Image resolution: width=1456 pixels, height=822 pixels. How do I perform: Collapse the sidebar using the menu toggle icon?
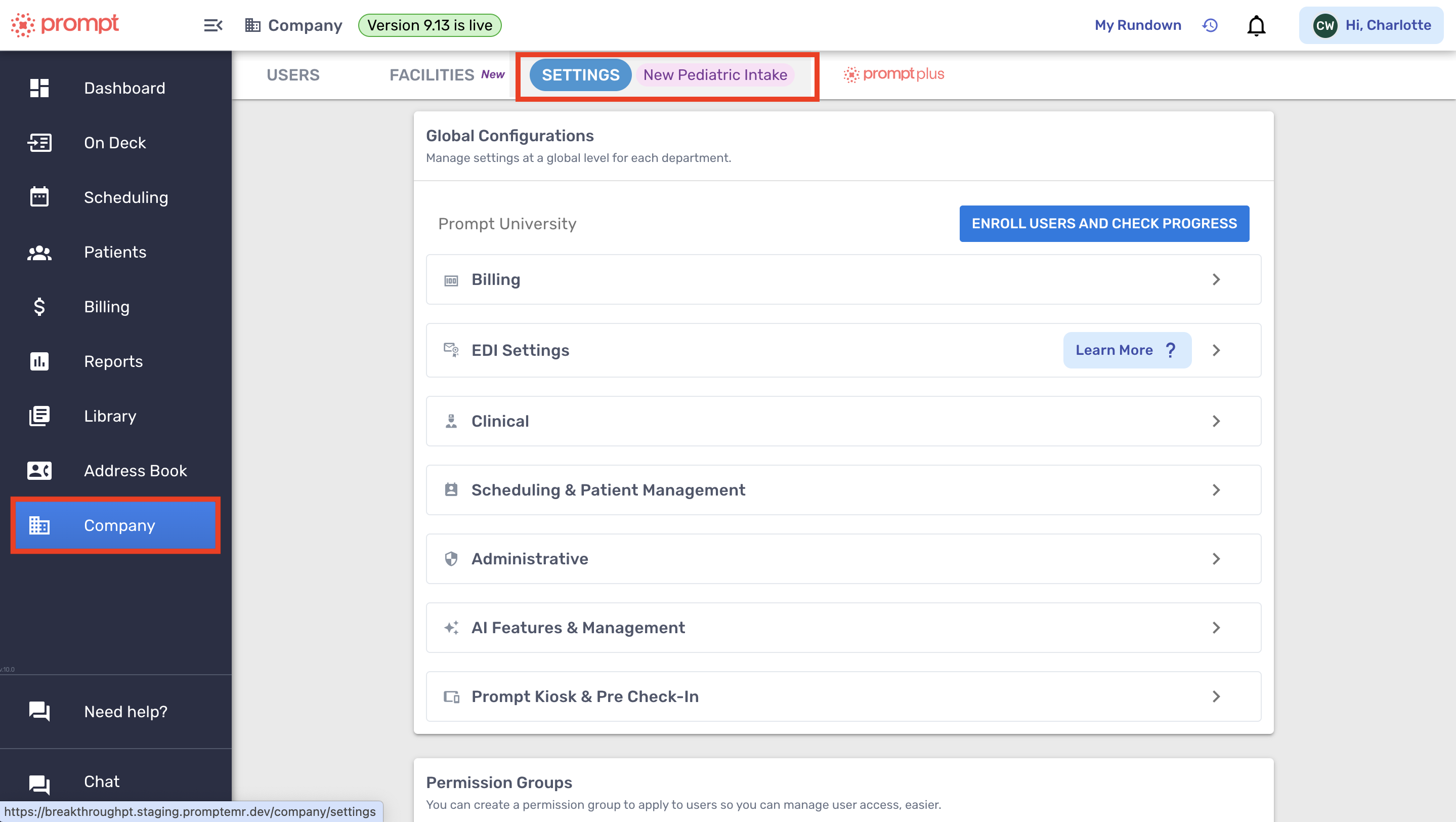coord(212,25)
